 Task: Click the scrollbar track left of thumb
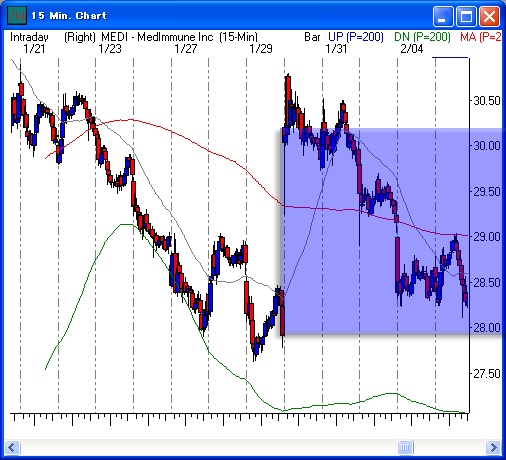[209, 447]
